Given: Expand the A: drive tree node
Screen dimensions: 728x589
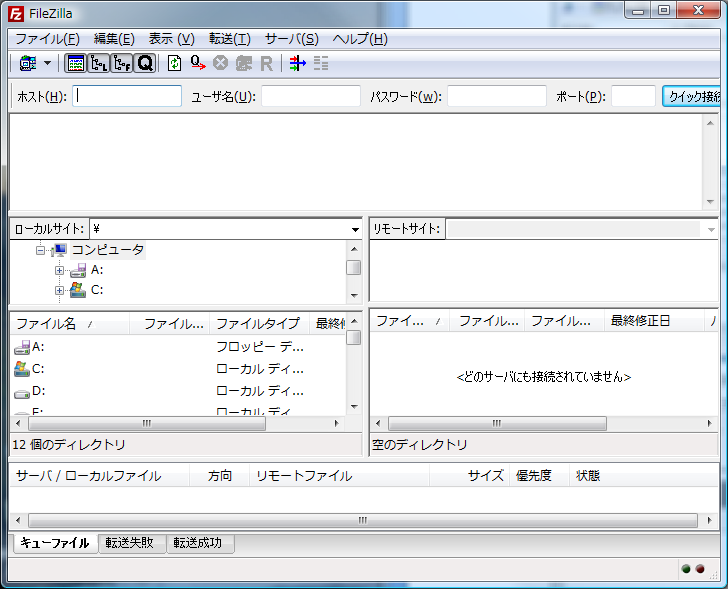Looking at the screenshot, I should (59, 271).
